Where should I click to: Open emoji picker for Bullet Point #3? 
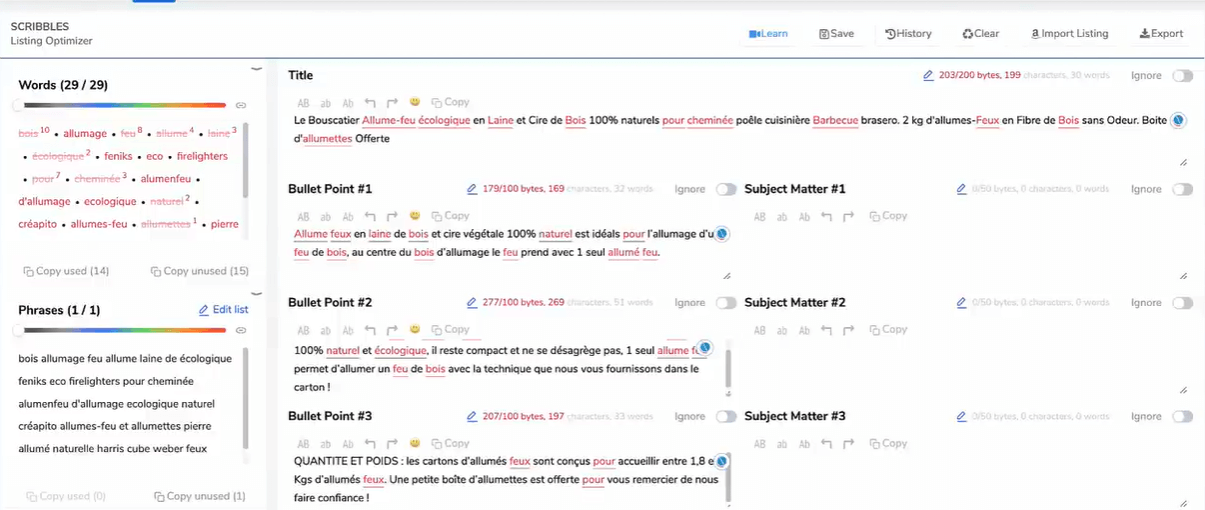[414, 444]
